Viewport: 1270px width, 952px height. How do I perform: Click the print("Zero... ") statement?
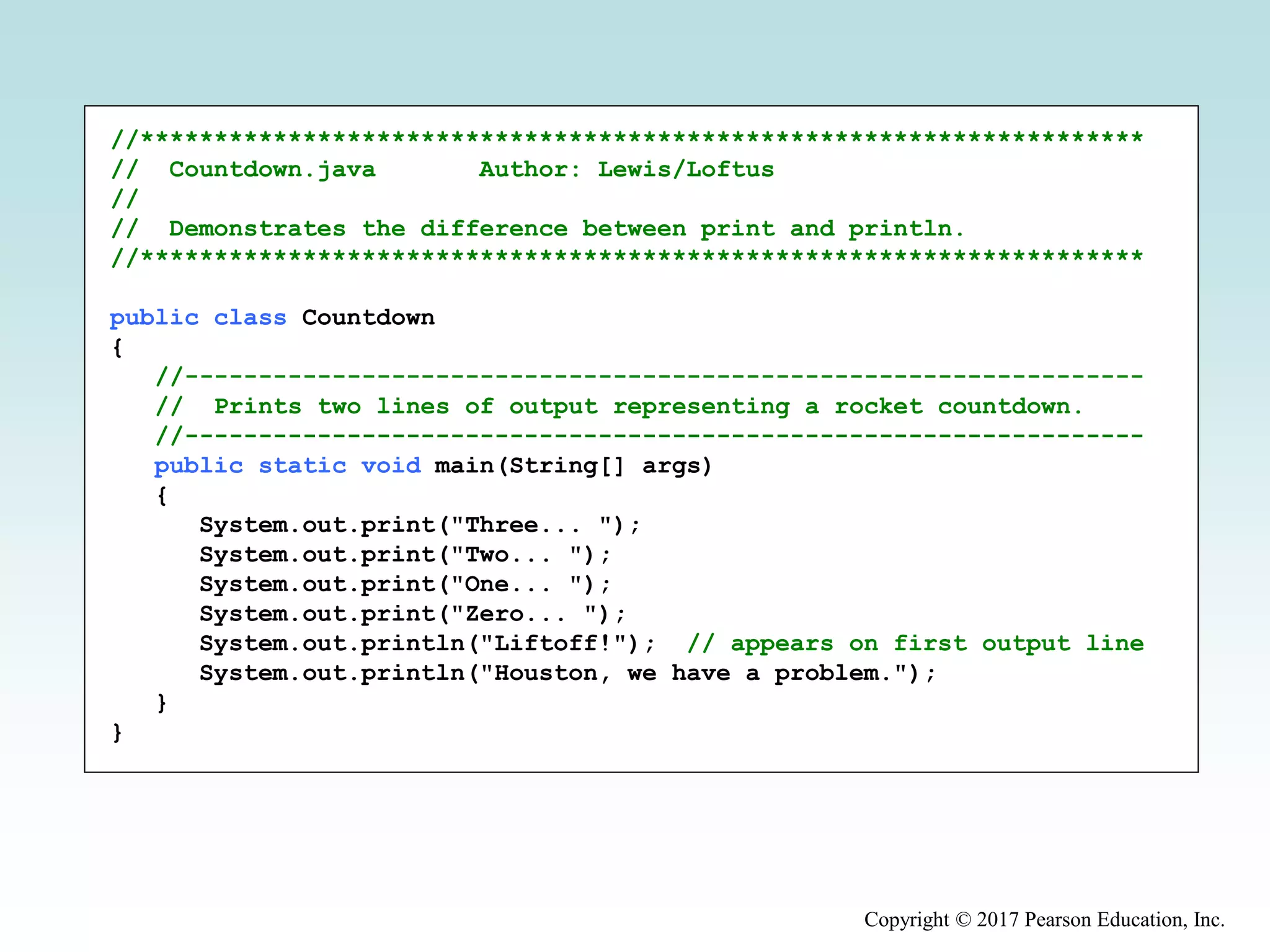(x=412, y=614)
